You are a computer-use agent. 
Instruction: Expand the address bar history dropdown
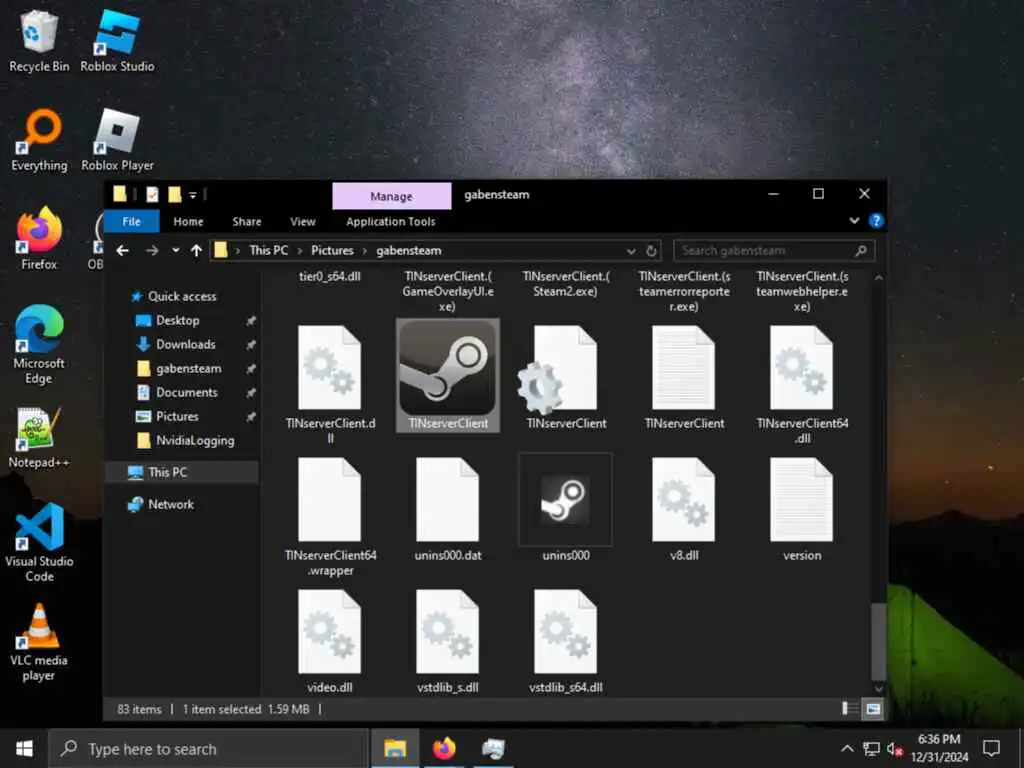click(x=631, y=251)
